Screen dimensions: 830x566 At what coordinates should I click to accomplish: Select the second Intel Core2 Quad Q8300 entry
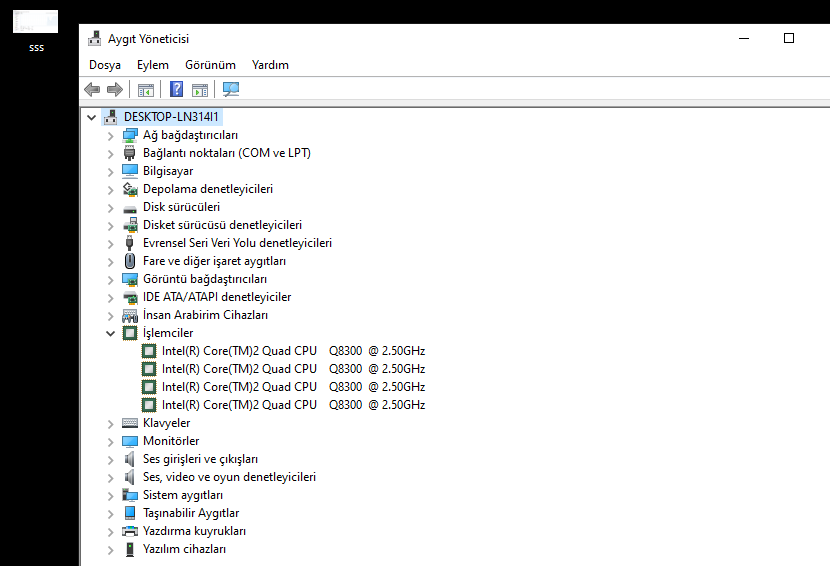point(293,369)
